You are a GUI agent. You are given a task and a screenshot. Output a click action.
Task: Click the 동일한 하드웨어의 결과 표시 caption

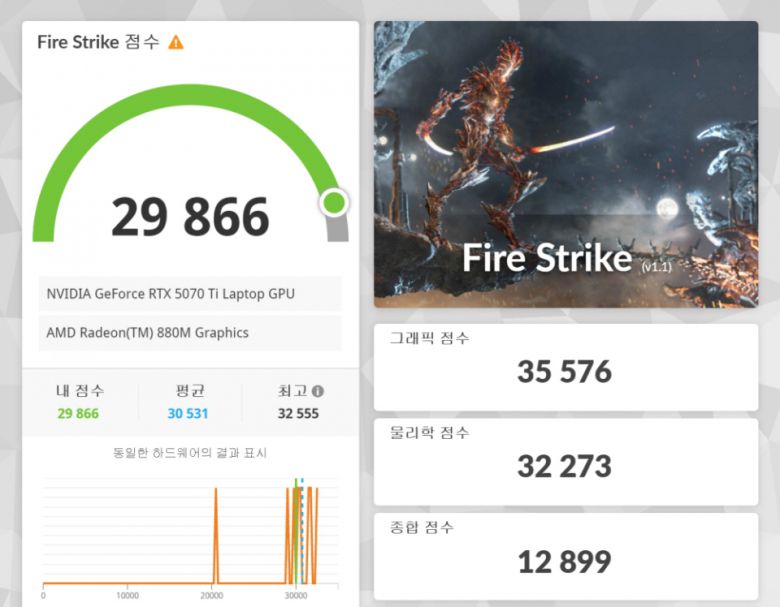coord(190,453)
